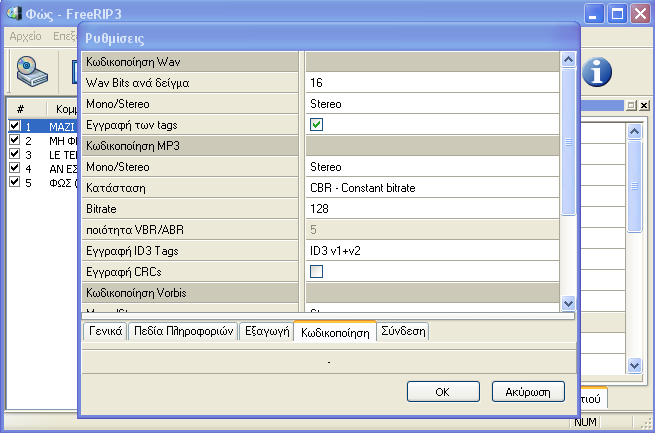Toggle the Εγγραφή των tags checkbox
Image resolution: width=655 pixels, height=433 pixels.
pos(317,125)
